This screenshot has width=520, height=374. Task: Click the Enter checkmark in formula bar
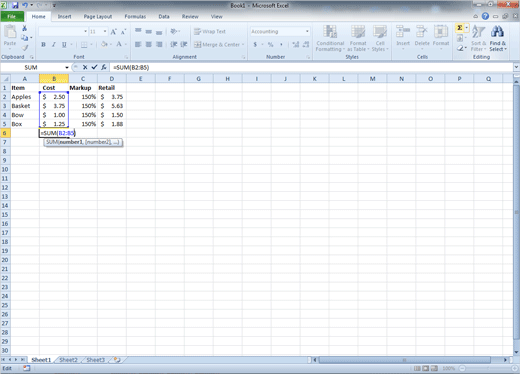[94, 67]
